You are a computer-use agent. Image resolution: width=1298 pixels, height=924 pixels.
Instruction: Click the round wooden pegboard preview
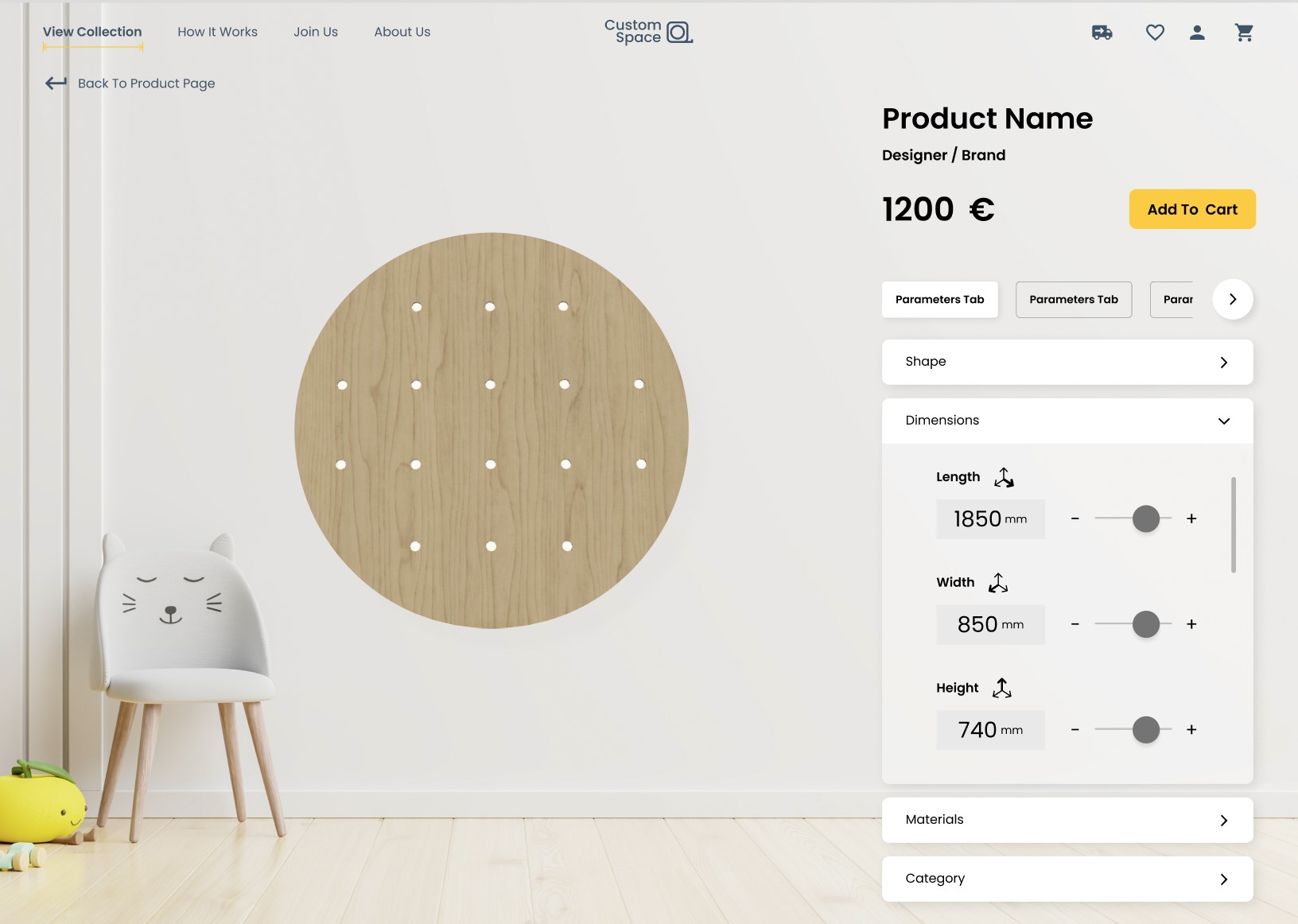pyautogui.click(x=492, y=430)
